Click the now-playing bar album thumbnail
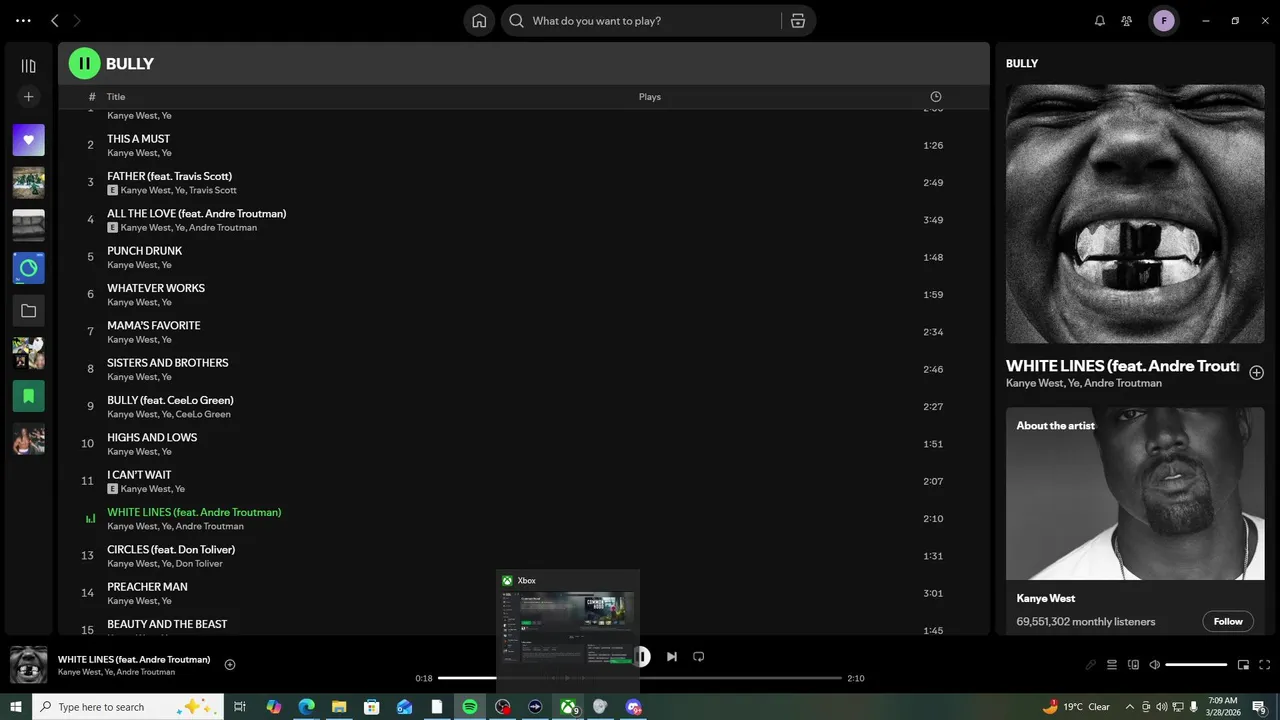Image resolution: width=1280 pixels, height=720 pixels. point(28,665)
